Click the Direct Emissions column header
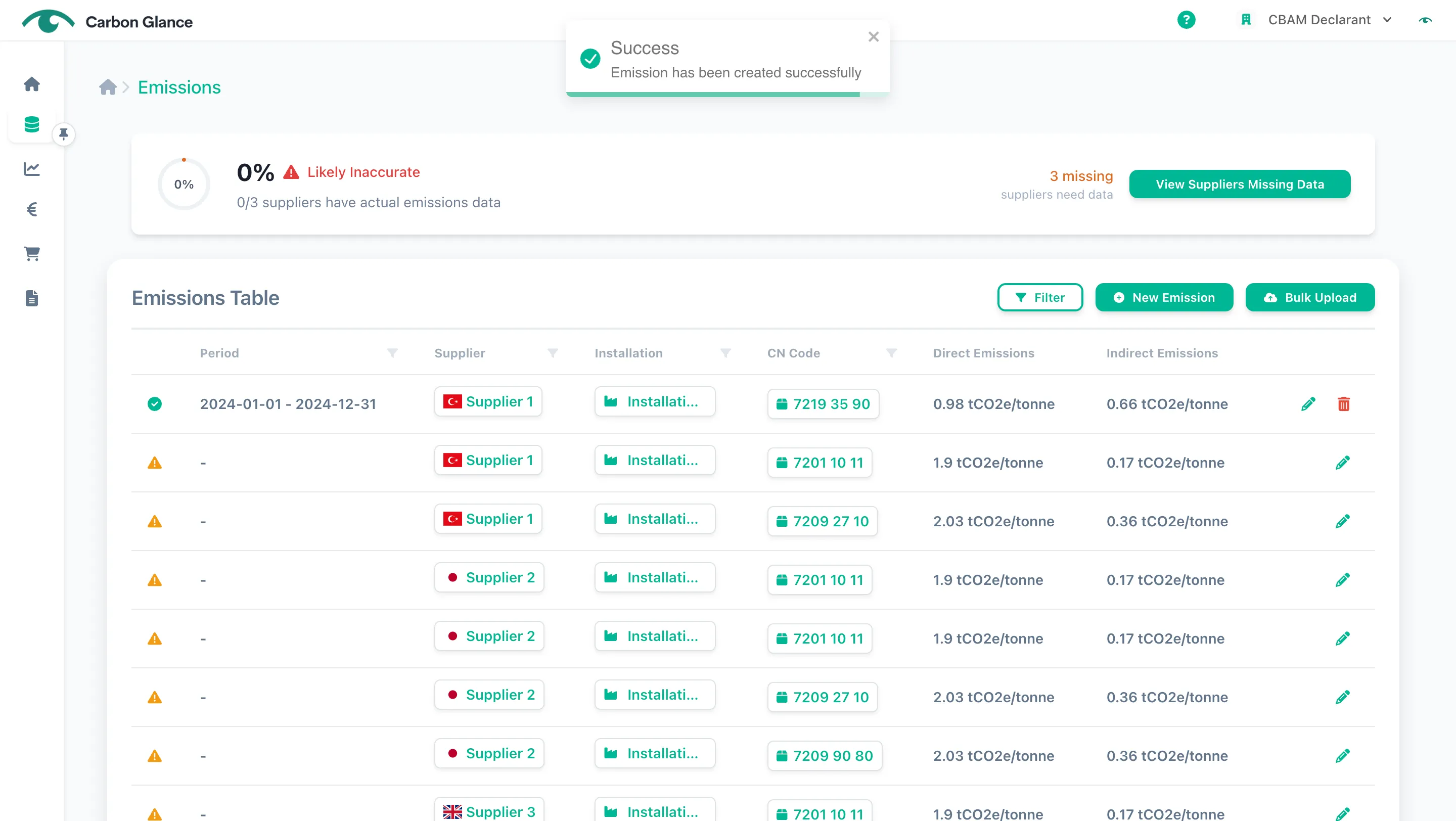This screenshot has width=1456, height=821. coord(983,353)
